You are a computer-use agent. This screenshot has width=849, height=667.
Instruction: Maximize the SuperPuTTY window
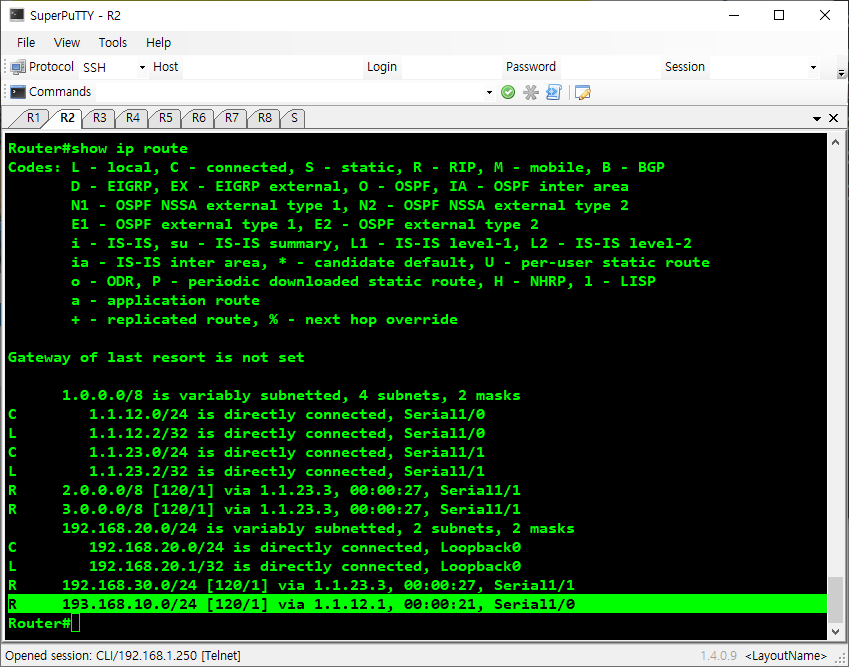(779, 15)
